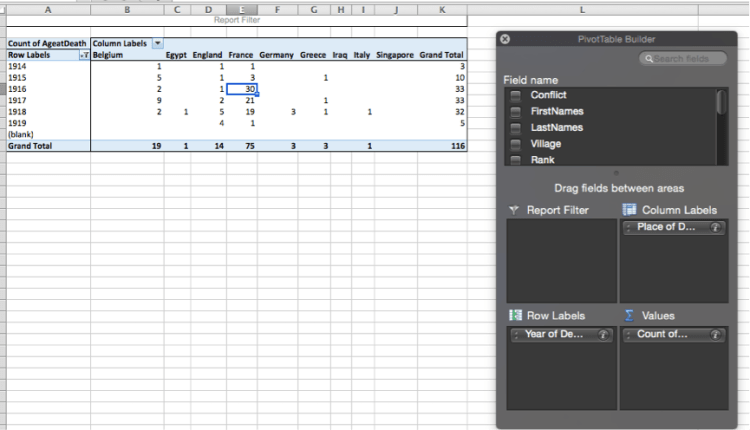Image resolution: width=750 pixels, height=430 pixels.
Task: Select the France column header cell
Action: [241, 56]
